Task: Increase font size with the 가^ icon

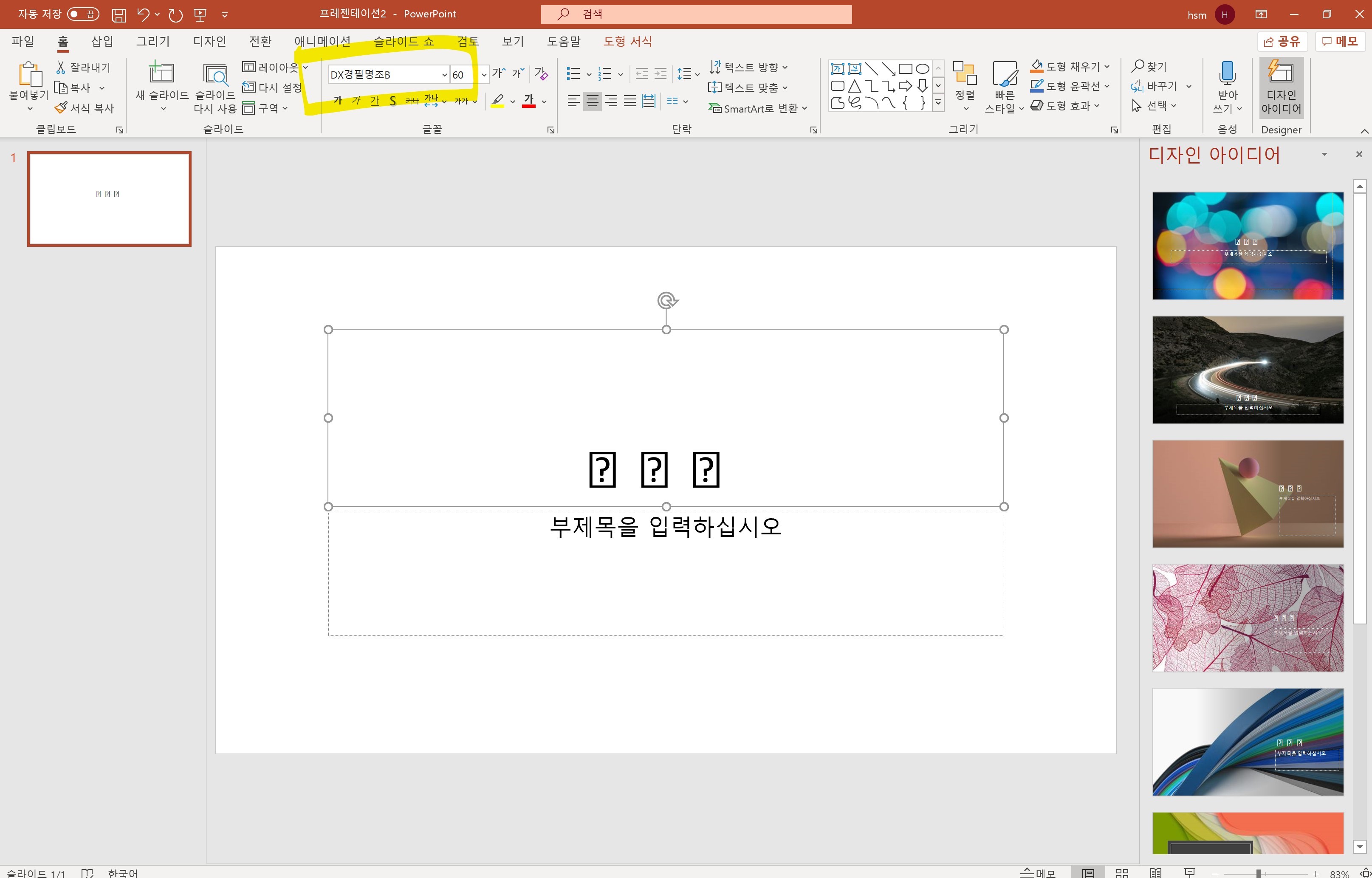Action: 499,73
